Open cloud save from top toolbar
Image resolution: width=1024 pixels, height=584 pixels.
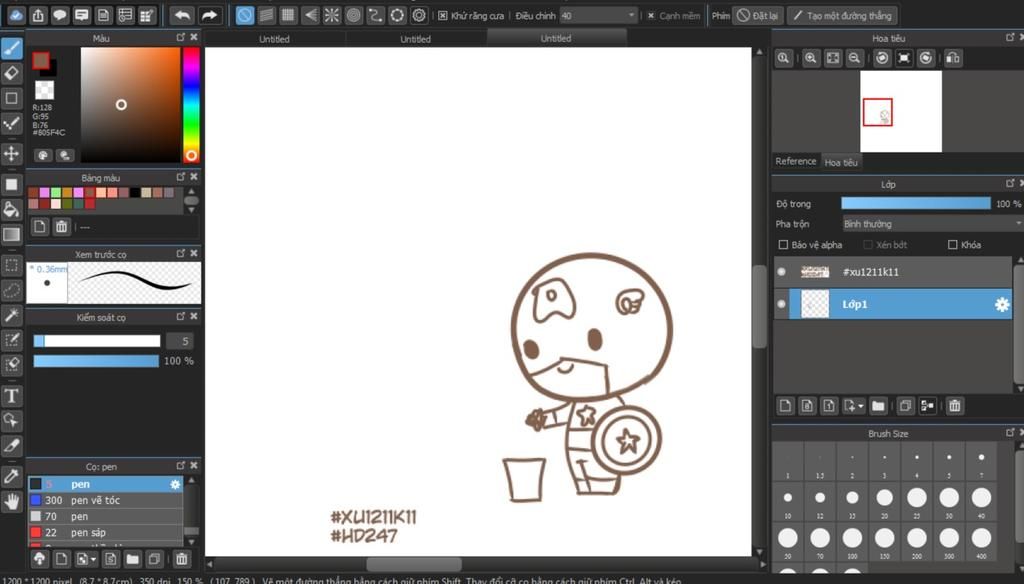click(x=16, y=15)
